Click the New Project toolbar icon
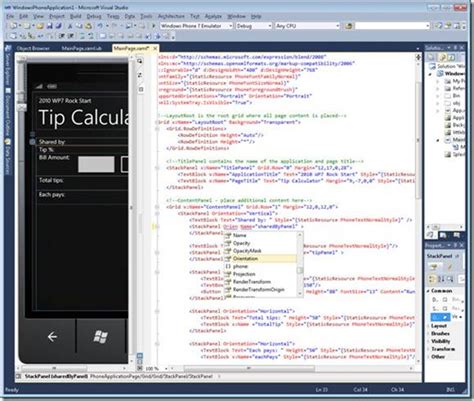 tap(13, 26)
